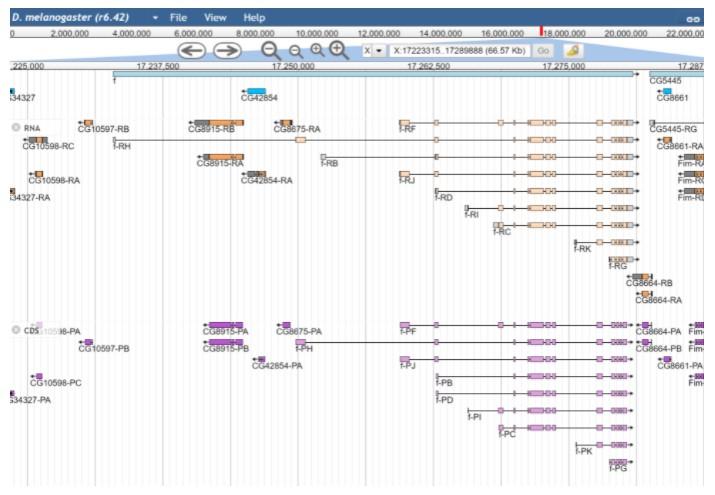Select protein f-PD
This screenshot has width=715, height=495.
tap(532, 393)
